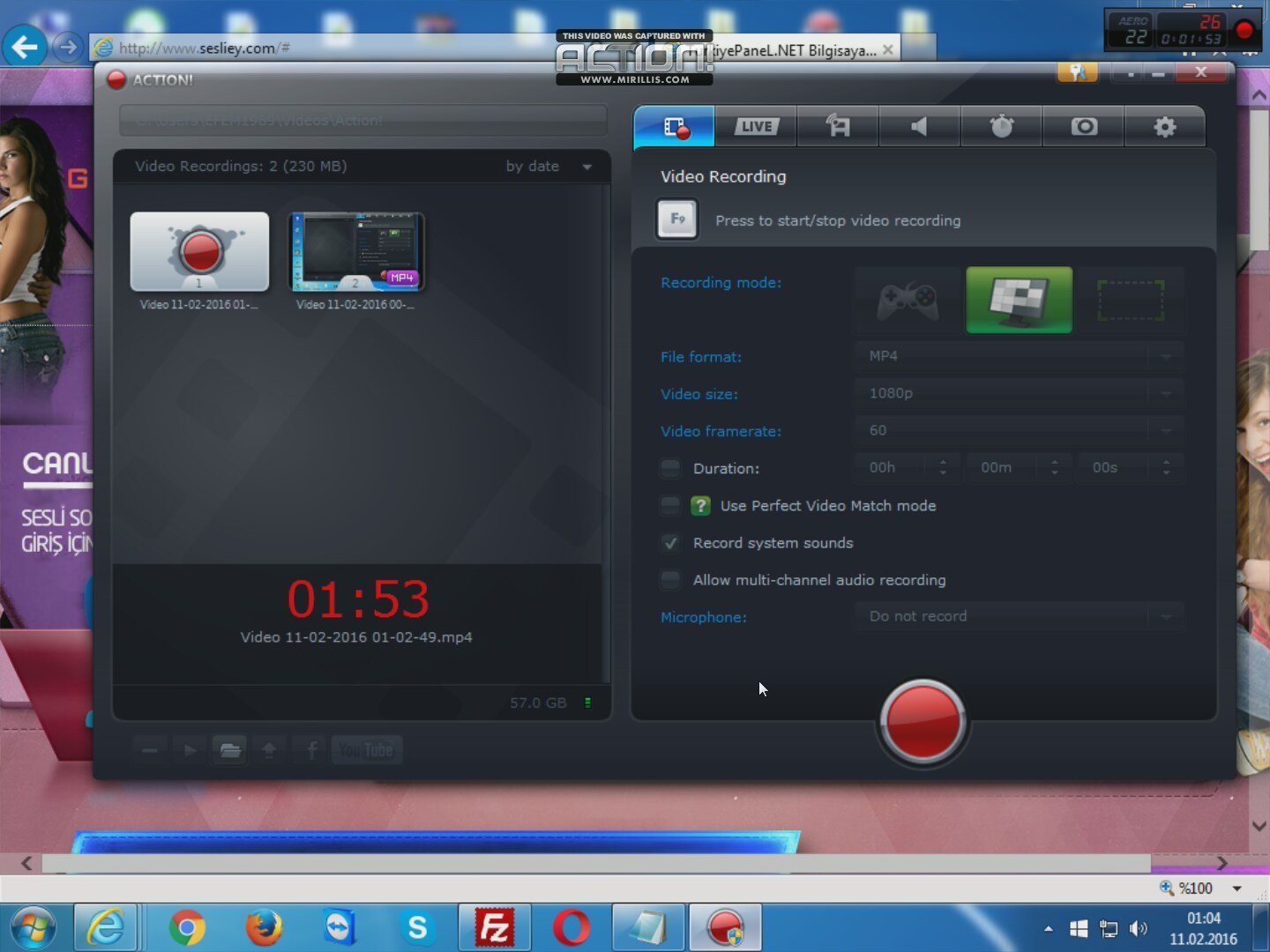
Task: Open the Settings gear tab
Action: click(1165, 127)
